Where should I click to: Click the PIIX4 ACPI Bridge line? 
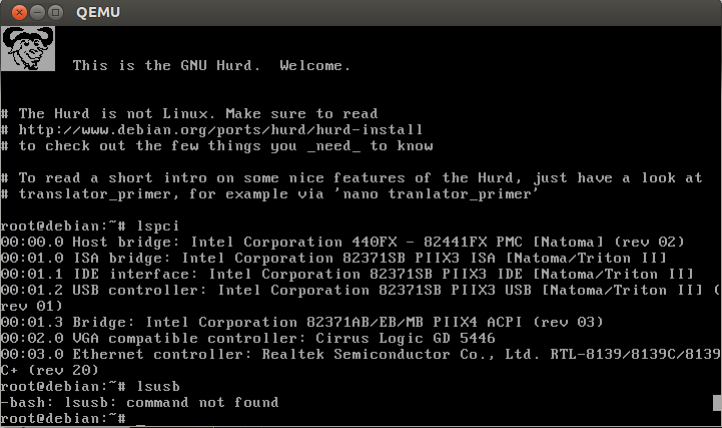[x=302, y=322]
